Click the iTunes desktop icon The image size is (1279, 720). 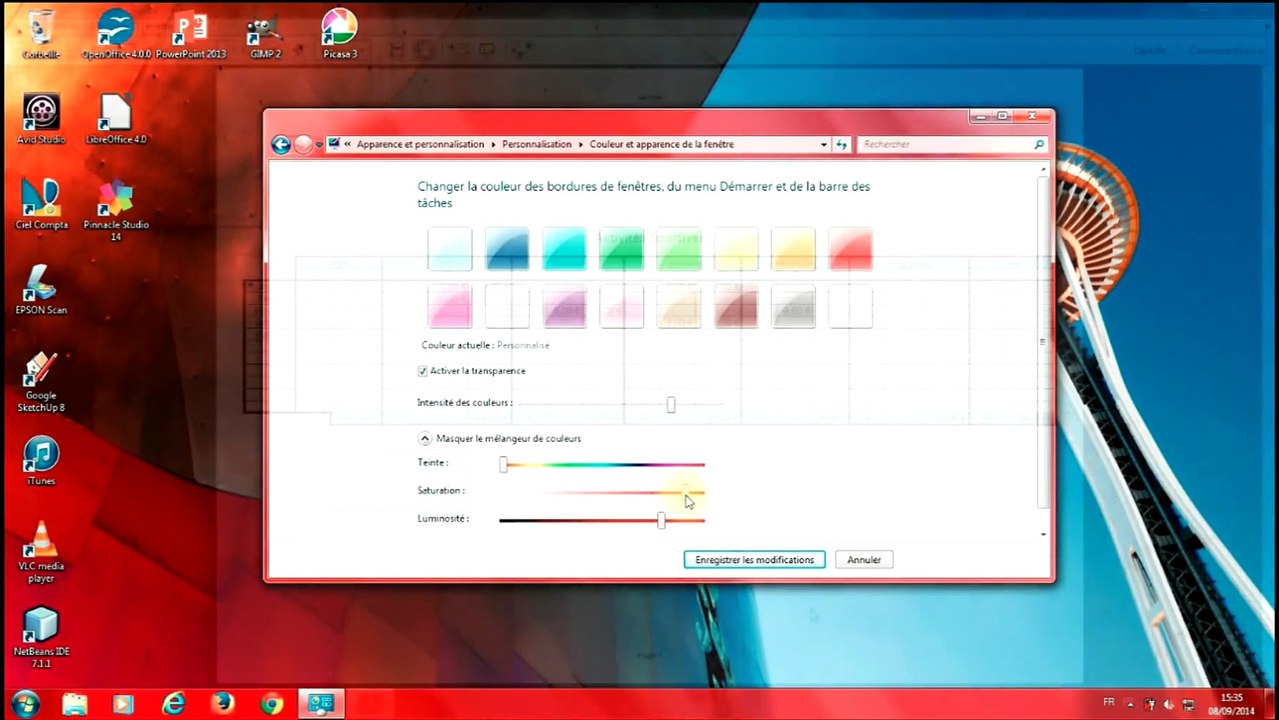(41, 461)
